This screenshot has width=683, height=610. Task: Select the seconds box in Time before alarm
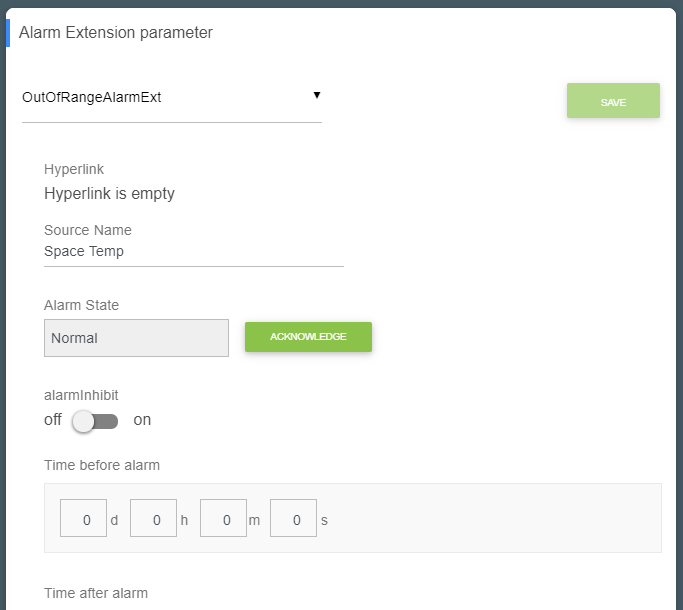click(293, 519)
